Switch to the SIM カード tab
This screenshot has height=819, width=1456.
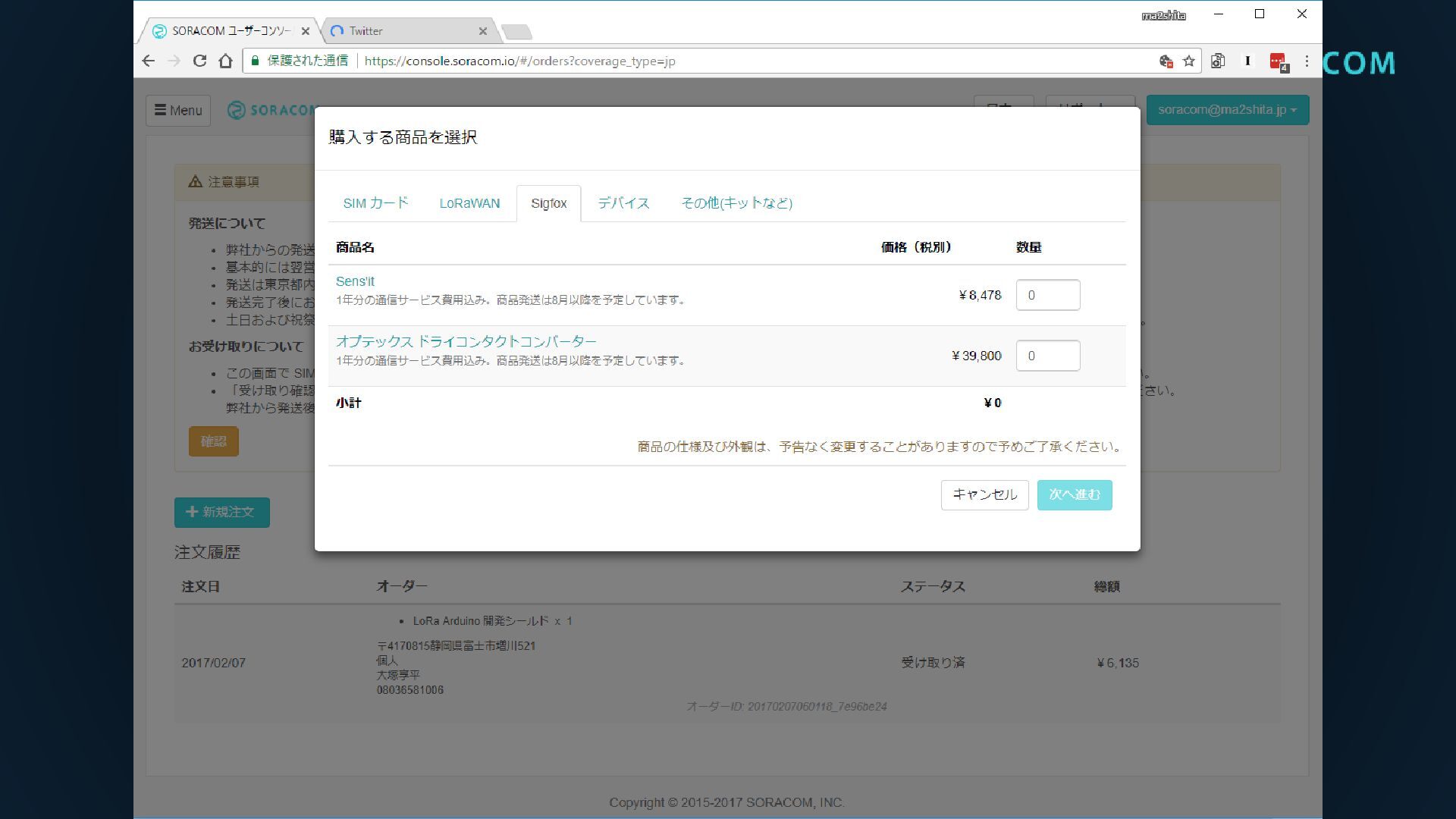pyautogui.click(x=375, y=203)
